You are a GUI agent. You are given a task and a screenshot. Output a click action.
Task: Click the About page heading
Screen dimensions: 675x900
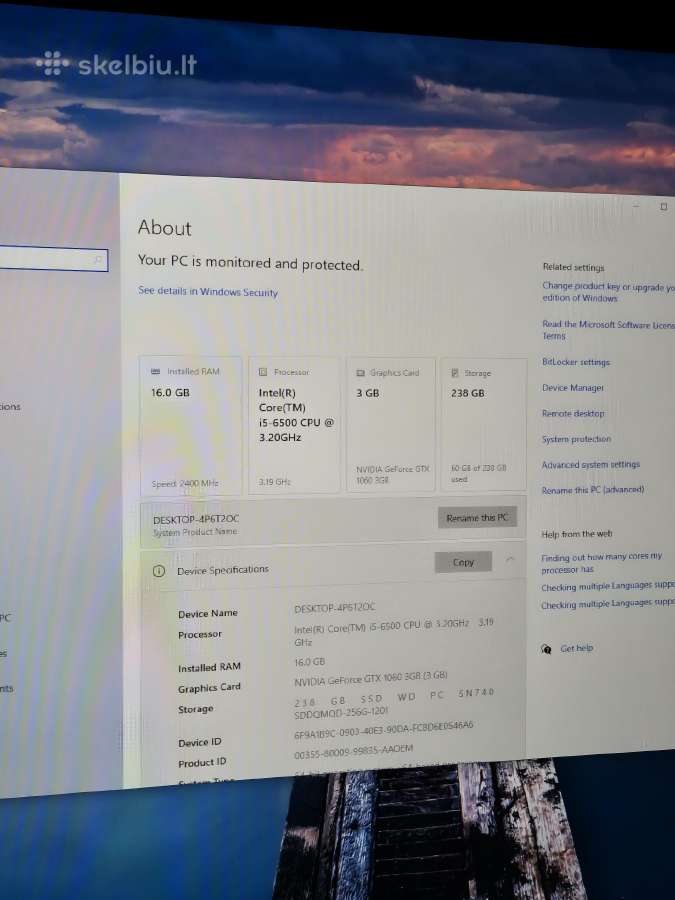(x=165, y=228)
